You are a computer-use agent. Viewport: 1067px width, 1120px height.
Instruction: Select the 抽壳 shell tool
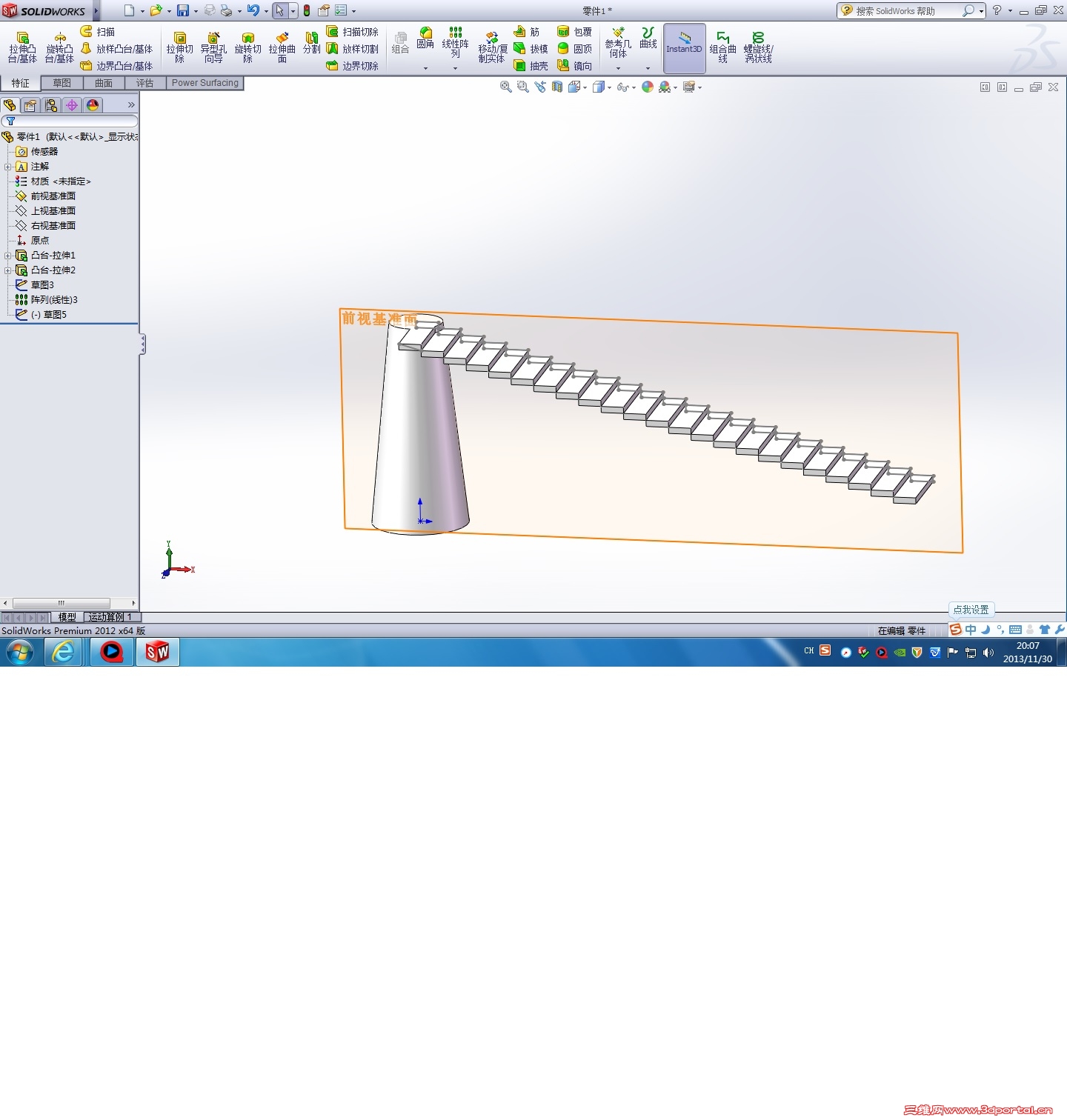click(531, 66)
